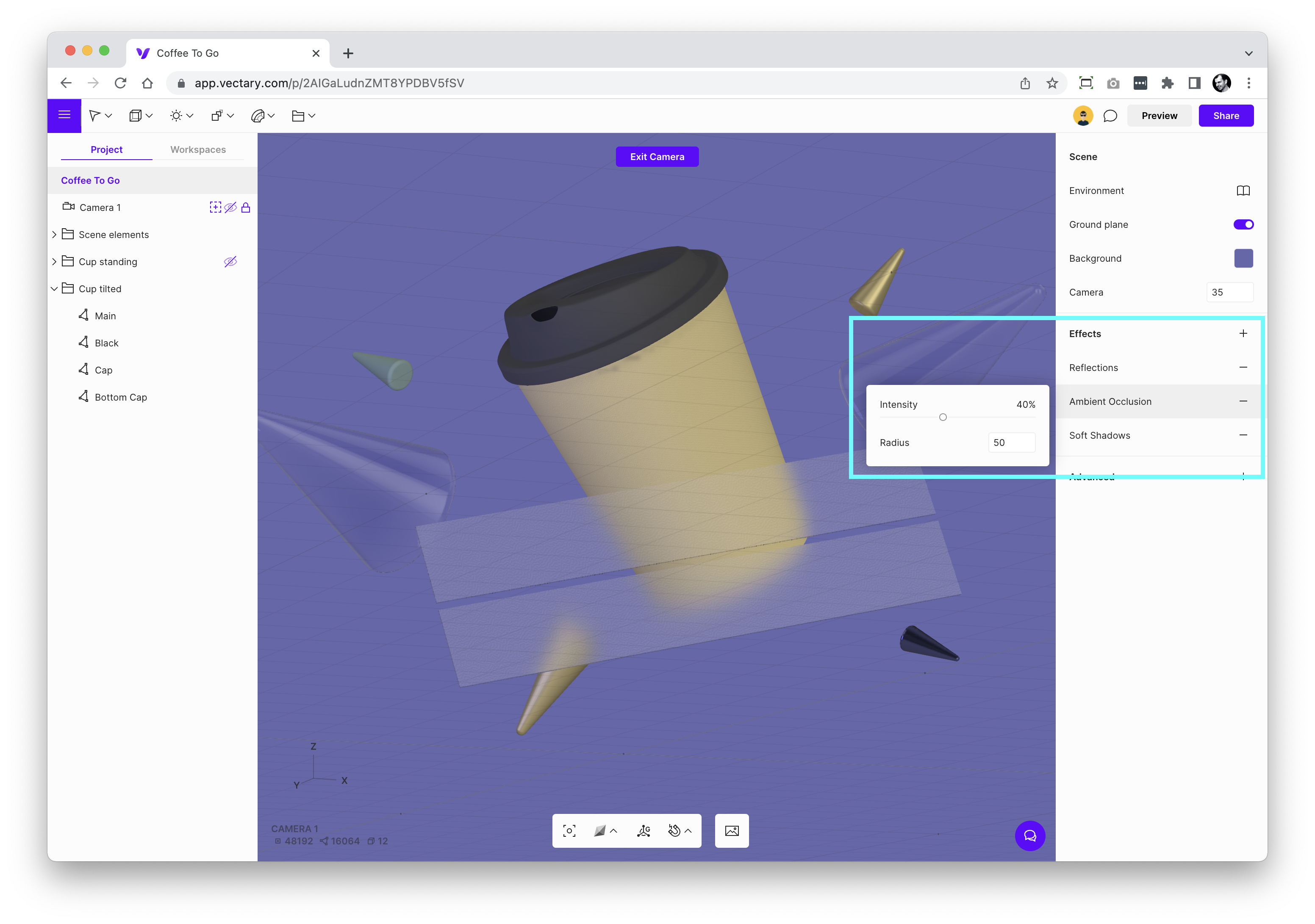Click the Preview button
This screenshot has height=924, width=1315.
[x=1159, y=116]
